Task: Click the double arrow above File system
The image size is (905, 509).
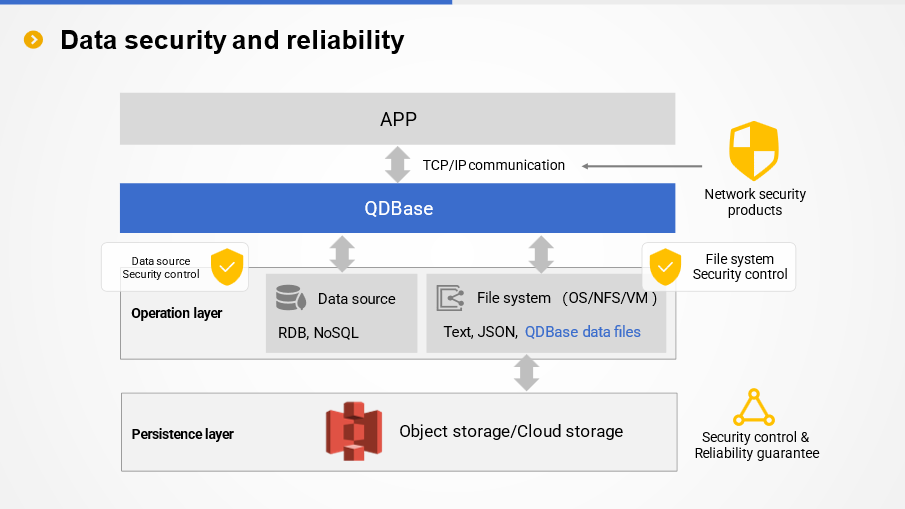Action: click(x=541, y=254)
